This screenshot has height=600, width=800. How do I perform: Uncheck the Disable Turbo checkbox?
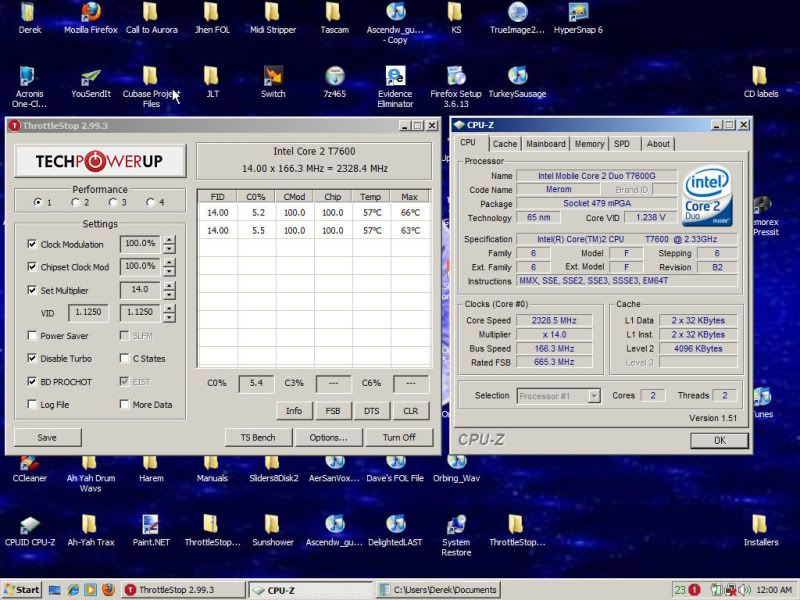(32, 358)
